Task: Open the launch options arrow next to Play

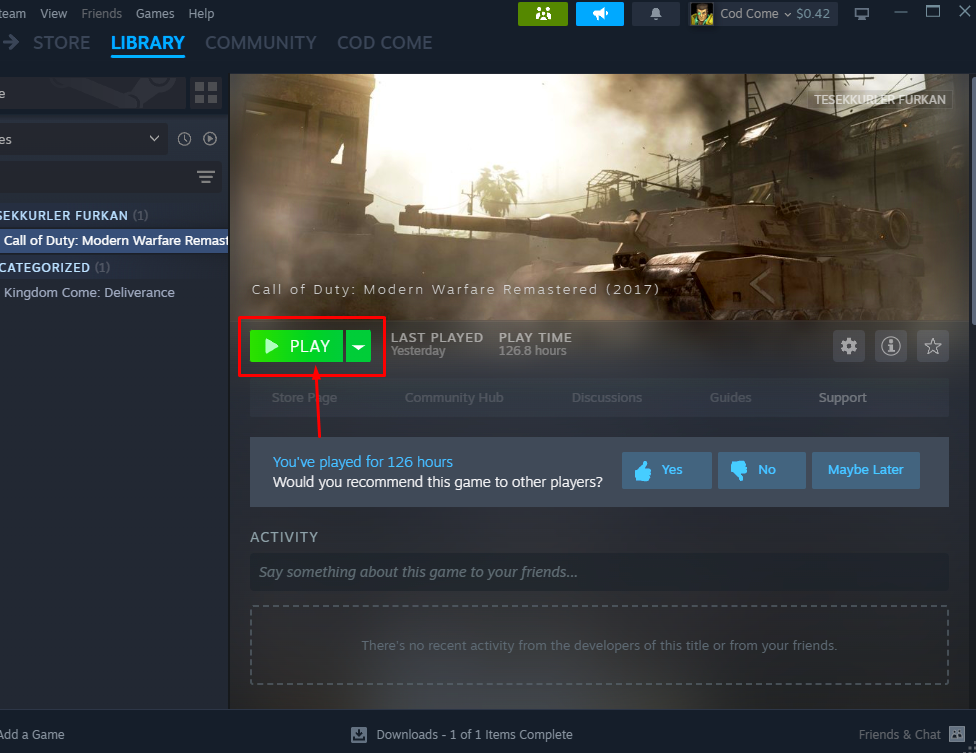Action: tap(359, 346)
